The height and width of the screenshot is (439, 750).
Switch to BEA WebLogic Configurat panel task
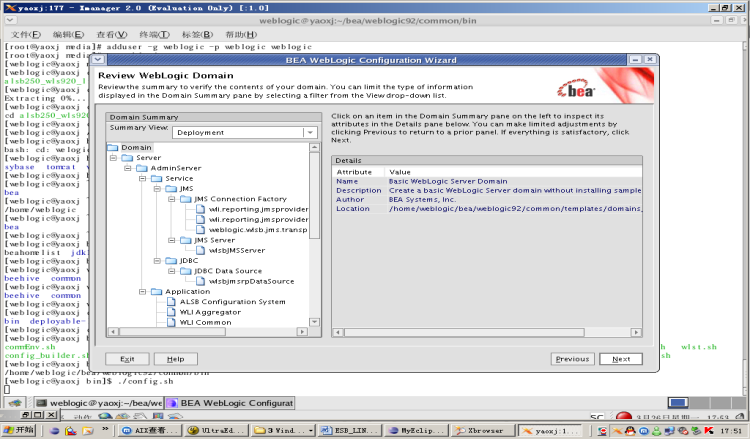tap(230, 403)
